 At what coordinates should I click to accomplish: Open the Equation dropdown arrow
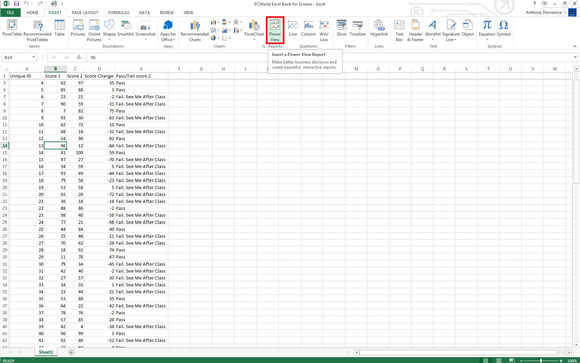487,40
